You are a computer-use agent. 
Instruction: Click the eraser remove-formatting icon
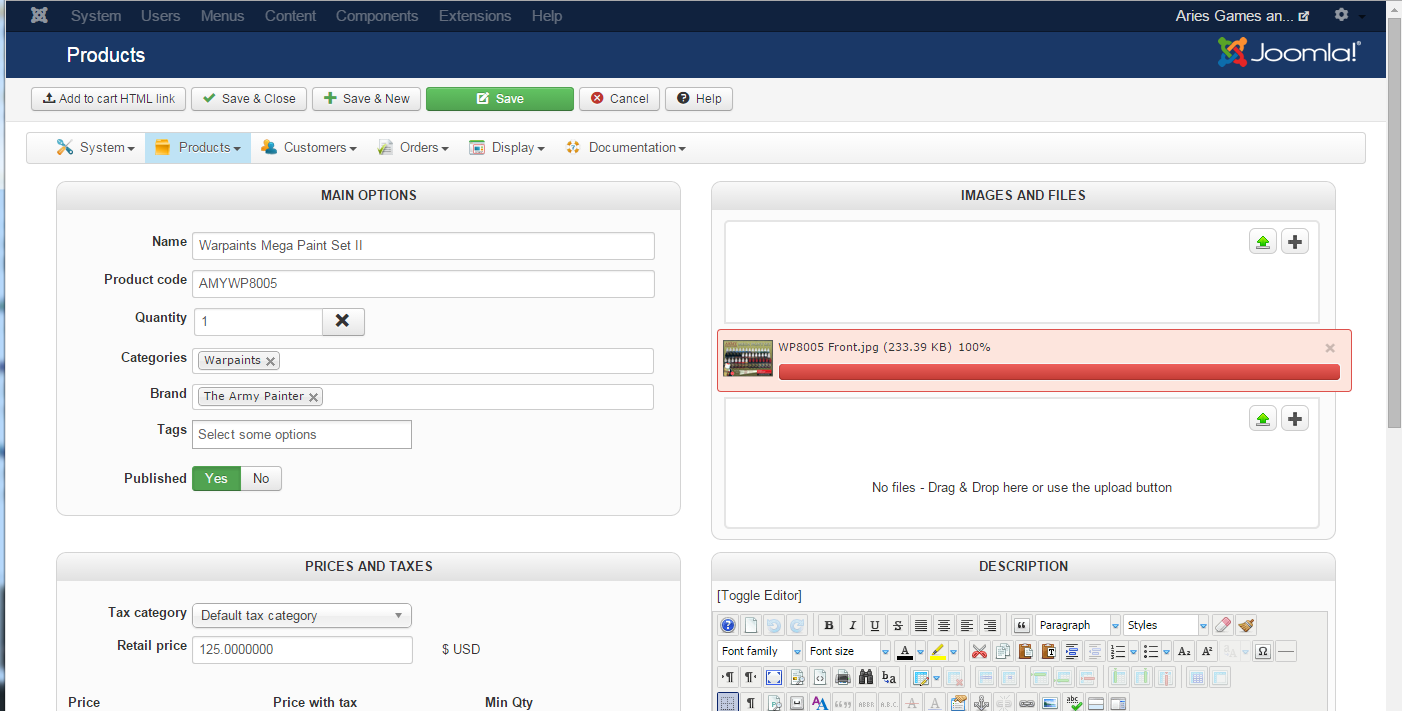[x=1222, y=625]
